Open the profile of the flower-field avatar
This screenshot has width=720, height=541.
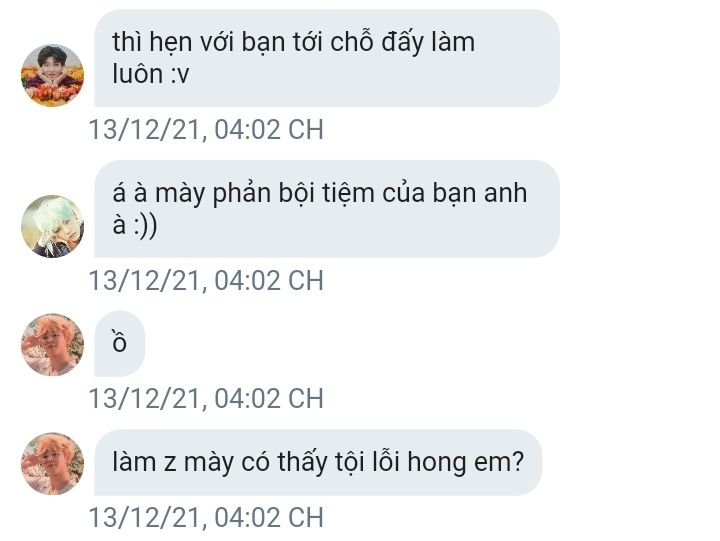52,76
